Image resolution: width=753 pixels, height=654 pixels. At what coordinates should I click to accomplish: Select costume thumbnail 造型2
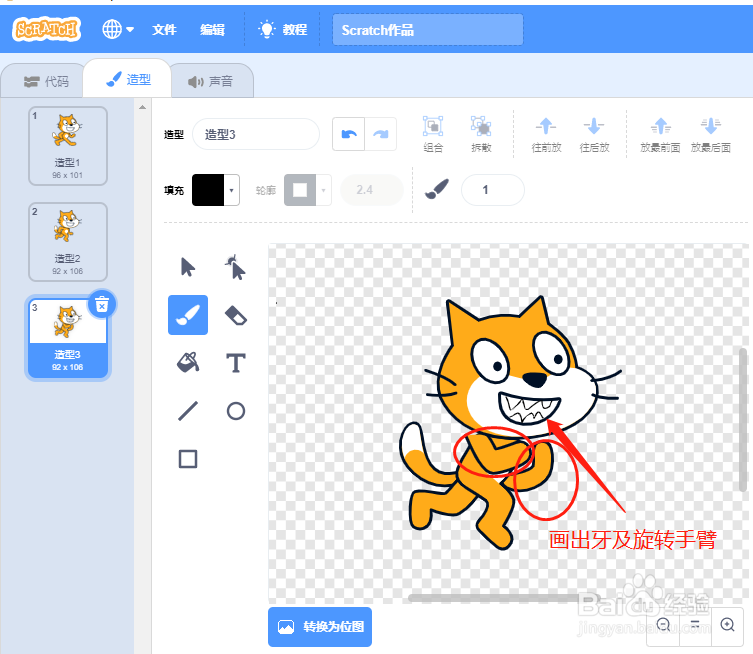[x=68, y=242]
